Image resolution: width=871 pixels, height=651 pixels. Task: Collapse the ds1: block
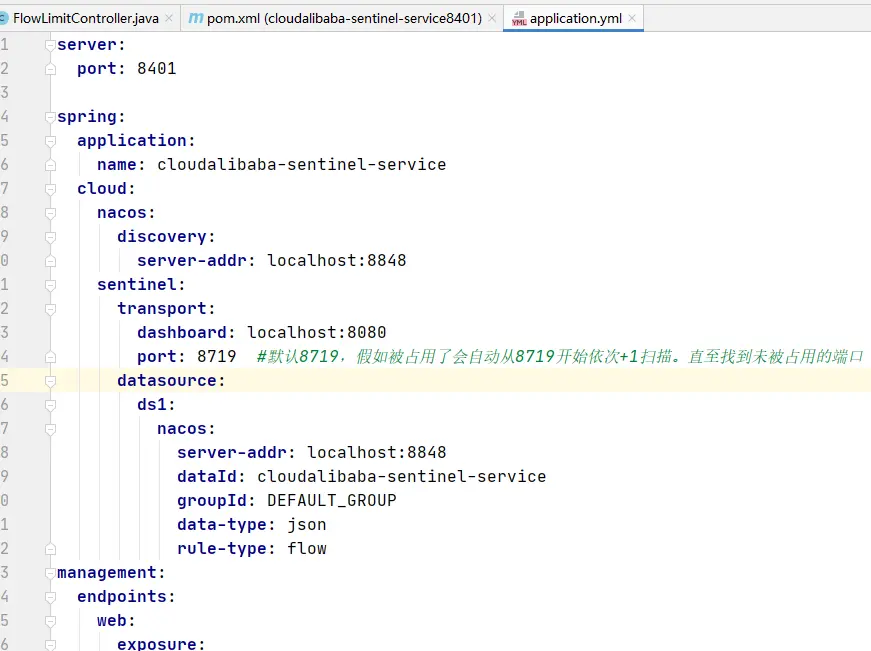point(51,405)
